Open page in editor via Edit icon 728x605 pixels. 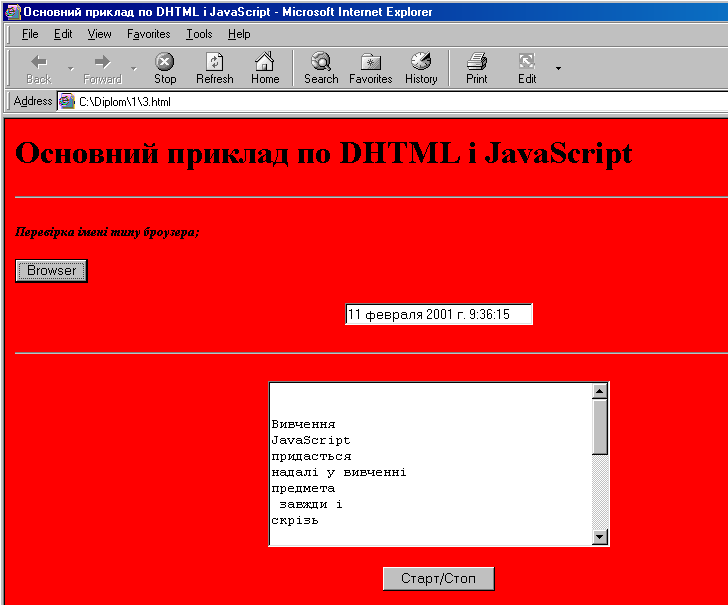(527, 61)
